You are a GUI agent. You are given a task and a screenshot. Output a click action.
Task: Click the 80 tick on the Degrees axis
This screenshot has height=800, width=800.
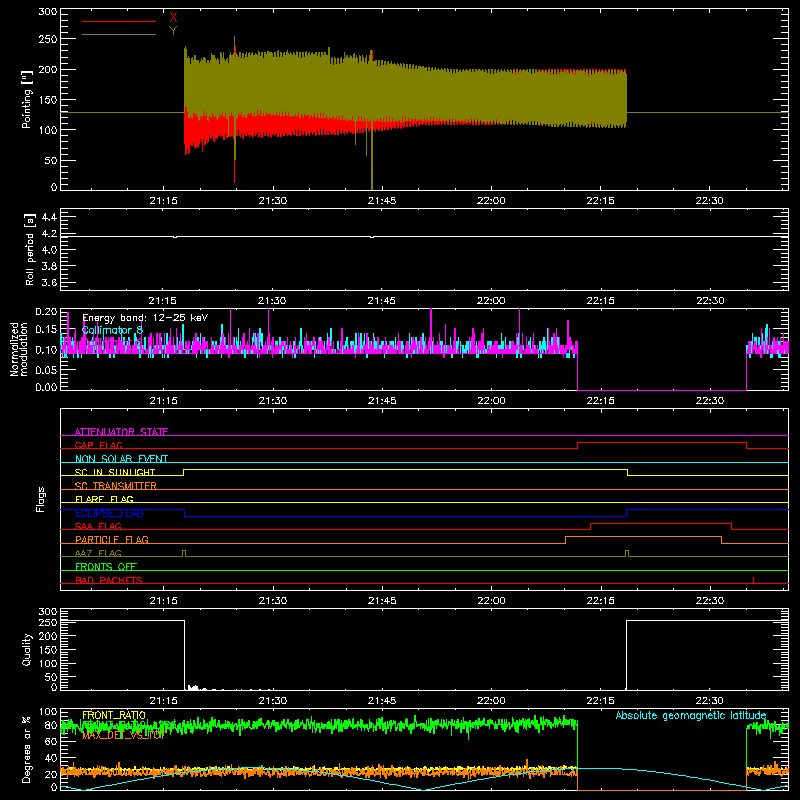click(51, 726)
